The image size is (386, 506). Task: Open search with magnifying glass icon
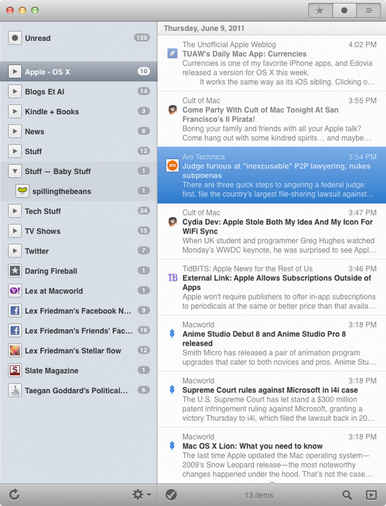coord(347,495)
